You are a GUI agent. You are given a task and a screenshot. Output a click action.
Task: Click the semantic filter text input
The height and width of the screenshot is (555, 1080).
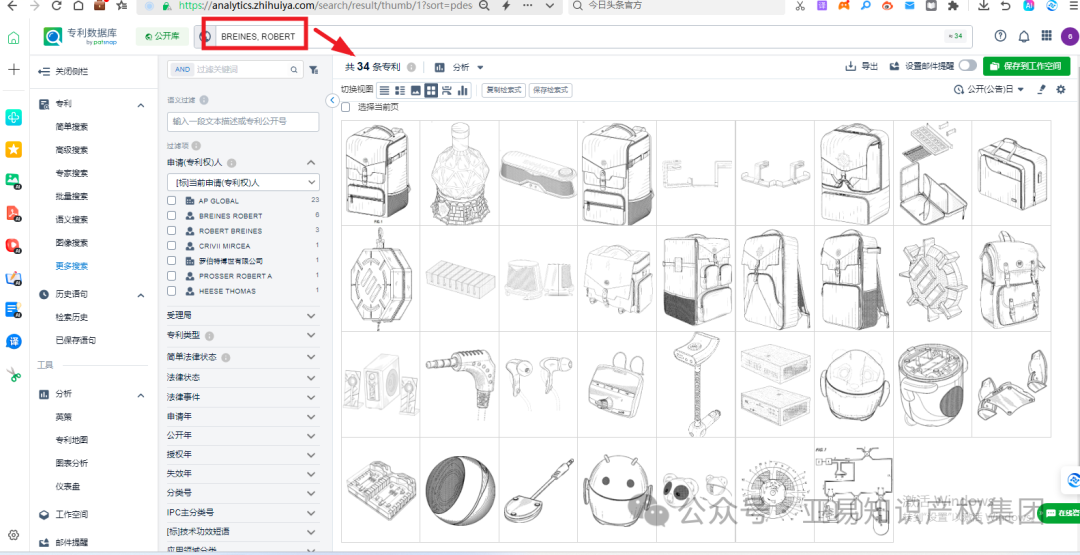coord(243,122)
